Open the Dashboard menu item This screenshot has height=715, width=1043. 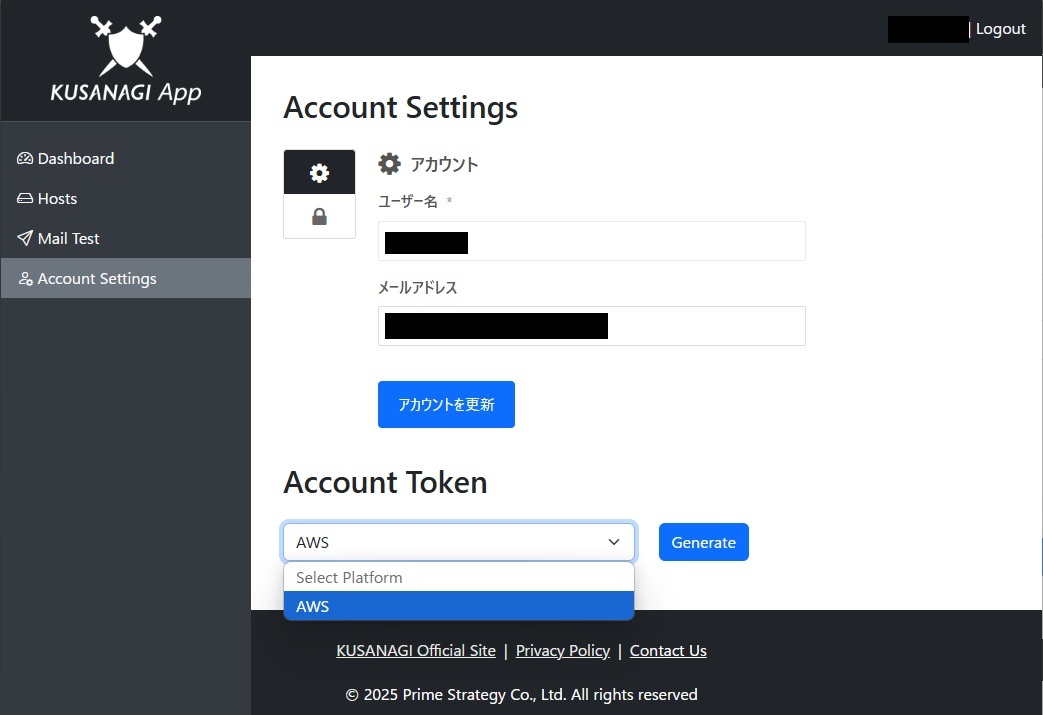tap(76, 159)
